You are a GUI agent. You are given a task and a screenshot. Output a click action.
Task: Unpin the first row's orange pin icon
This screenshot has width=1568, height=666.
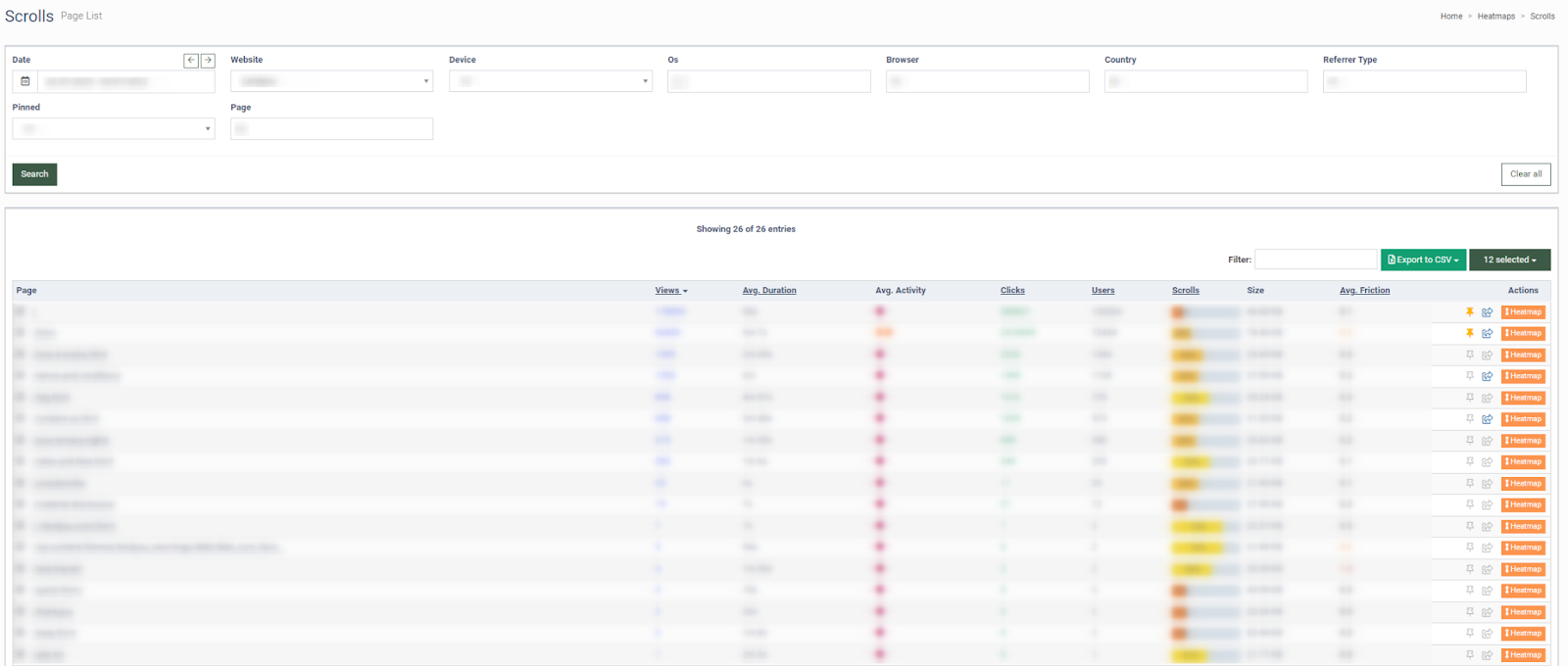1469,311
